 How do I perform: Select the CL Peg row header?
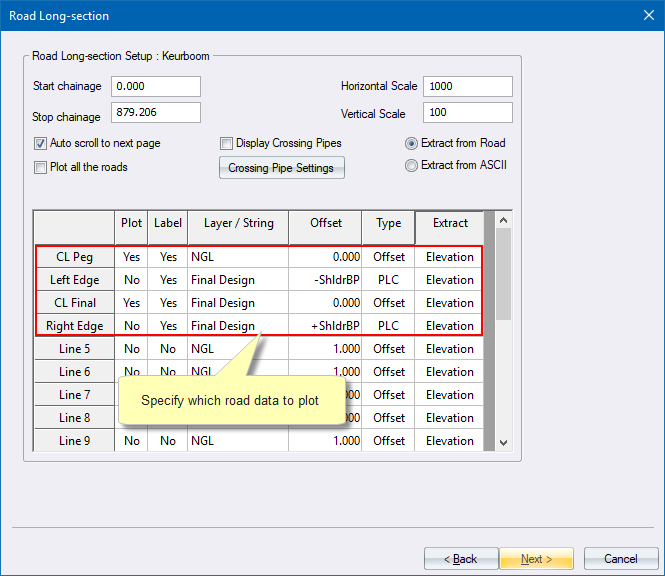click(x=75, y=257)
